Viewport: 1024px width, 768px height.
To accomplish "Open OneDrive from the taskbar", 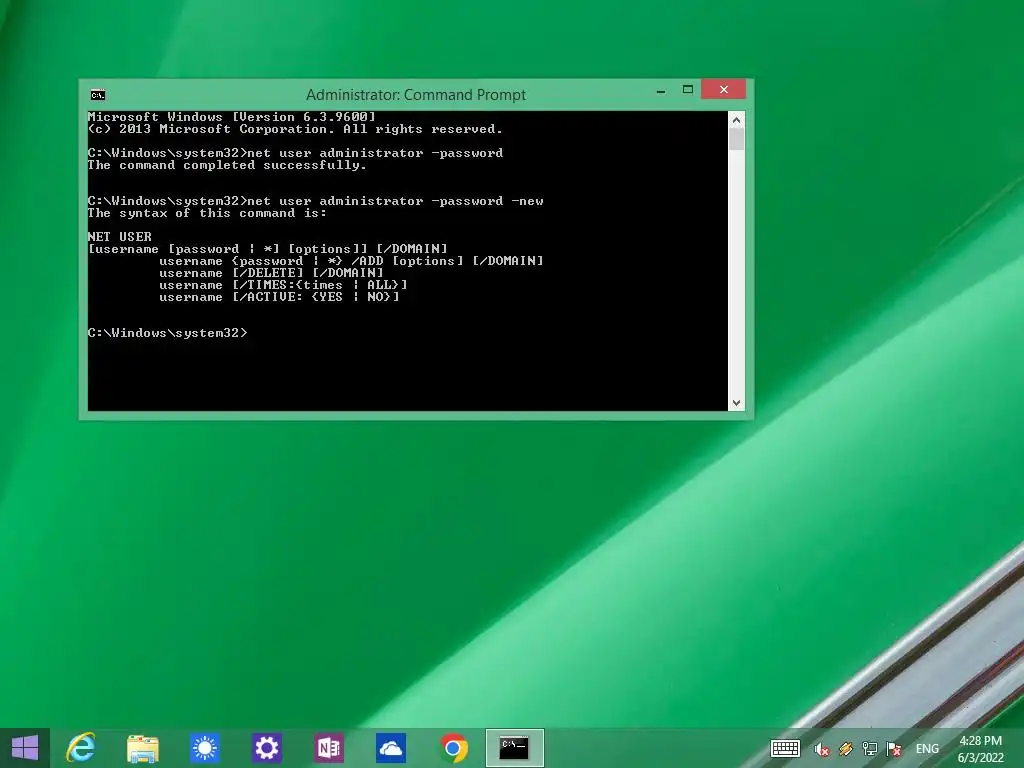I will pos(391,748).
